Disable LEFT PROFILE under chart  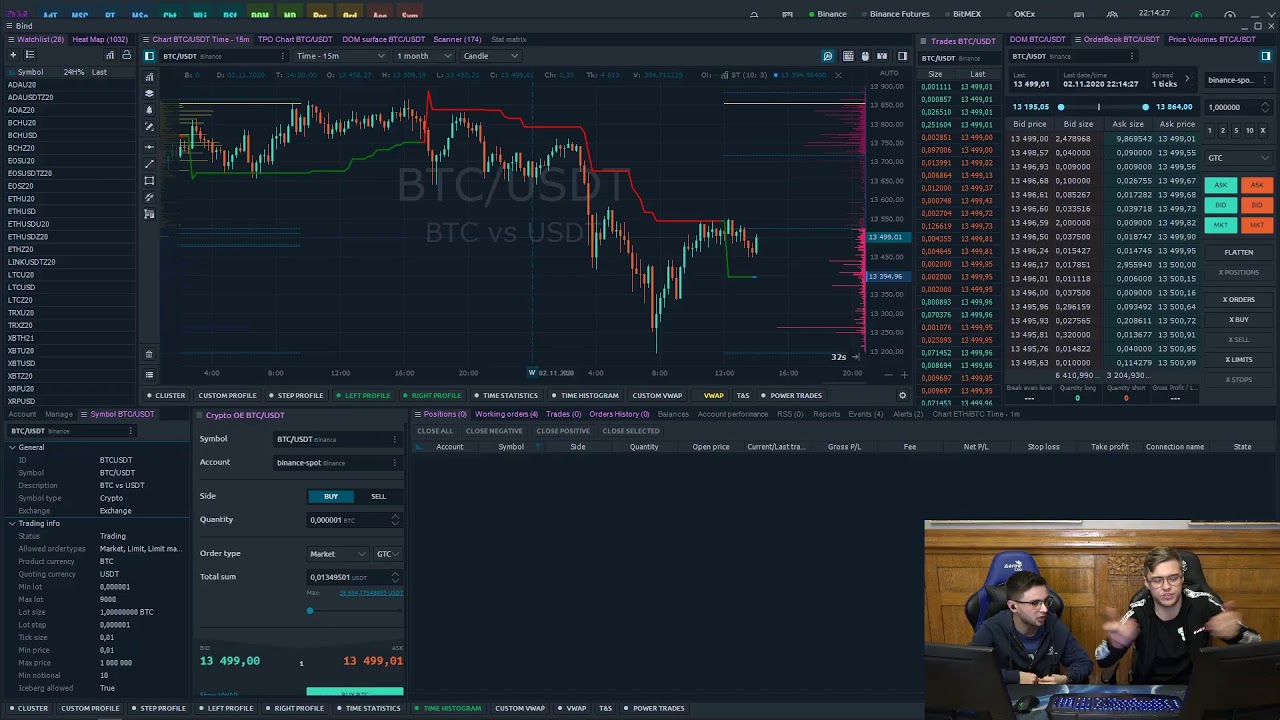coord(364,396)
